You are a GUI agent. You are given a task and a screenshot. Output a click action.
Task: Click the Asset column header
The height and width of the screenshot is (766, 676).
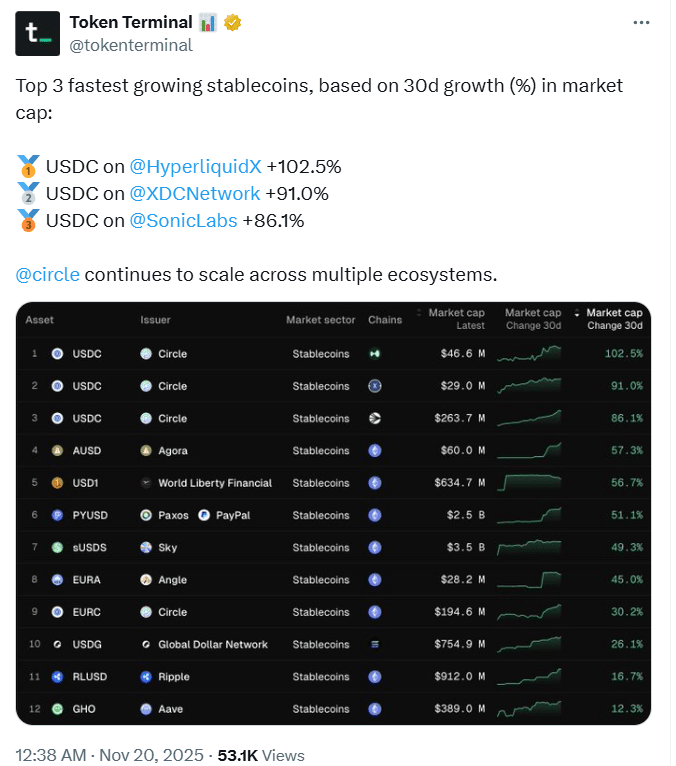point(39,319)
